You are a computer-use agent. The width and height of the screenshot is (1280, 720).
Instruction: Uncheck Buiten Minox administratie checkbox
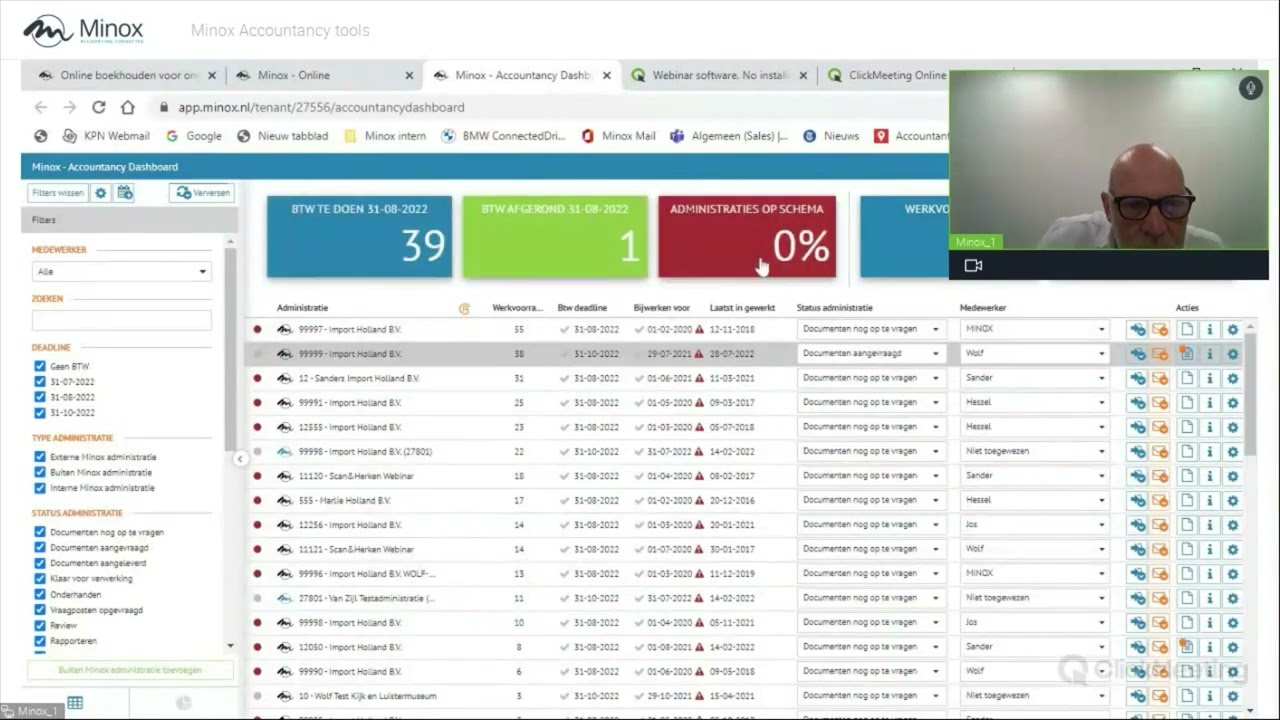[x=40, y=472]
